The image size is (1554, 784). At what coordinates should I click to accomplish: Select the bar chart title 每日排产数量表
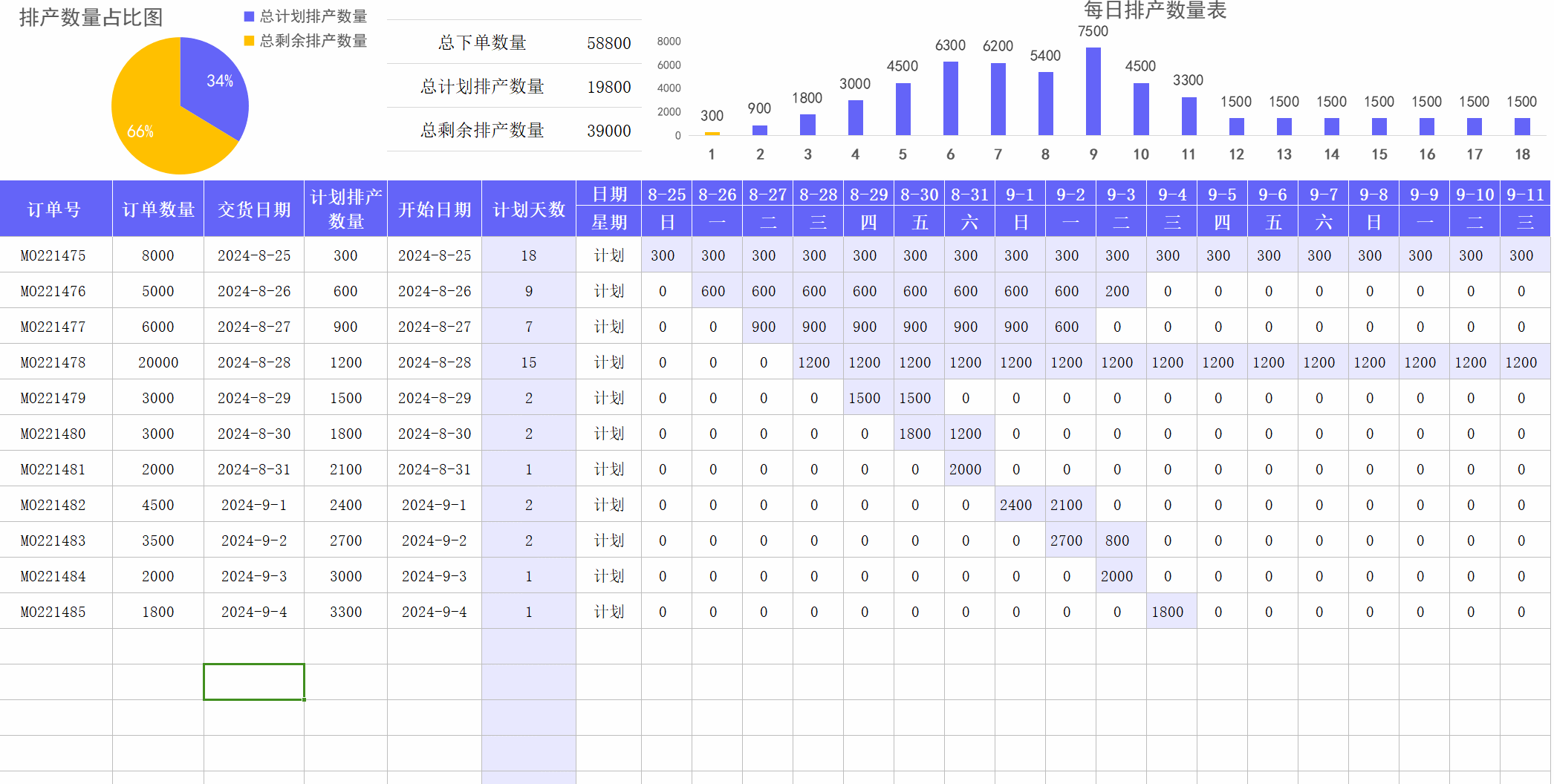(x=1154, y=10)
